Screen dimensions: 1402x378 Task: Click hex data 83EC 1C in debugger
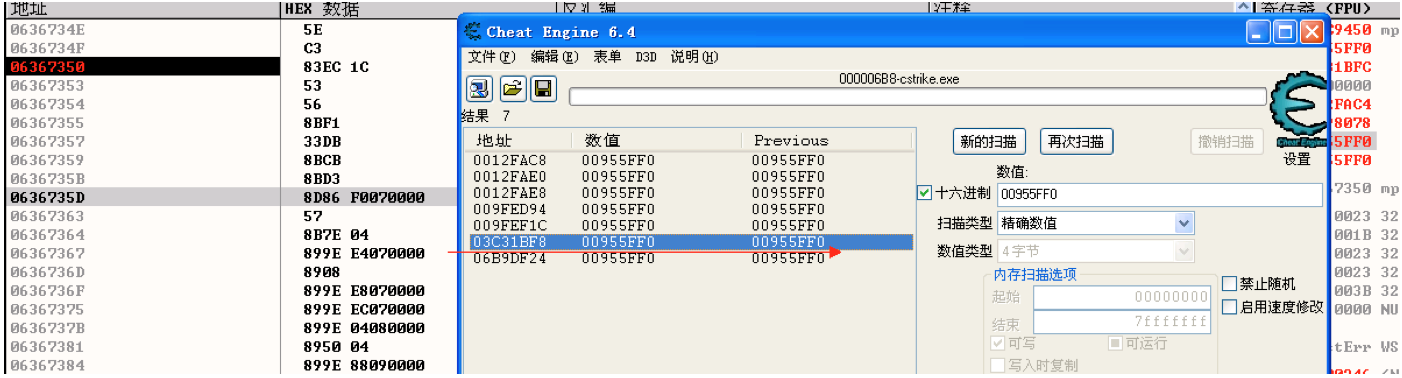[336, 67]
